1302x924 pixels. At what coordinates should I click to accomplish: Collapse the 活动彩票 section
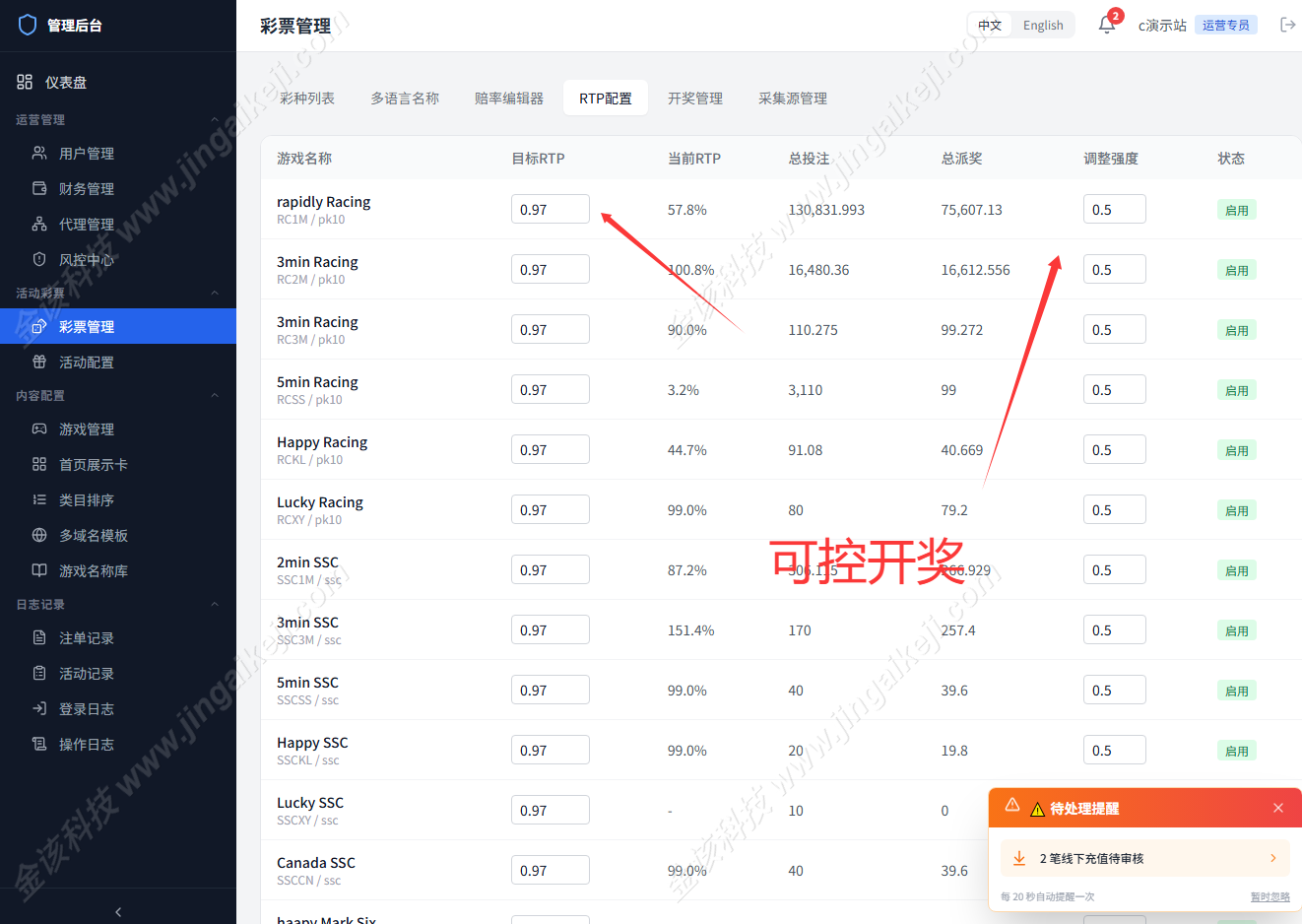point(215,293)
